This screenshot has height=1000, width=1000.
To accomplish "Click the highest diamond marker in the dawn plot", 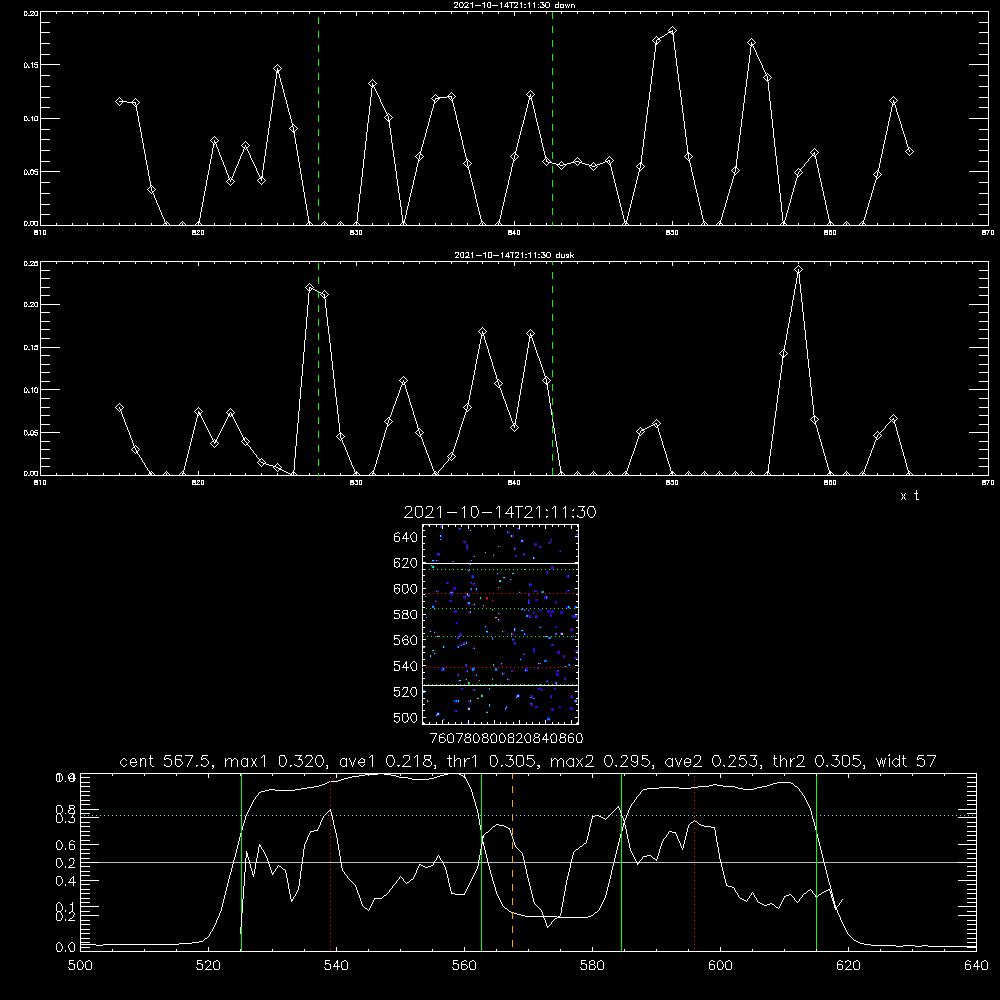I will pos(672,31).
